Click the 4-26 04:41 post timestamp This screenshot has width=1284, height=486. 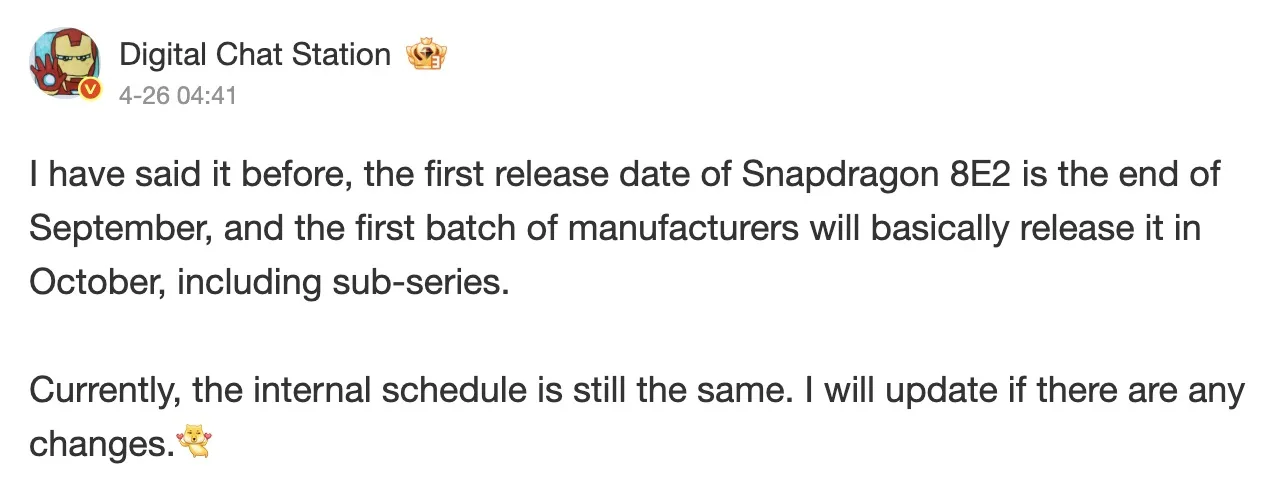tap(178, 96)
